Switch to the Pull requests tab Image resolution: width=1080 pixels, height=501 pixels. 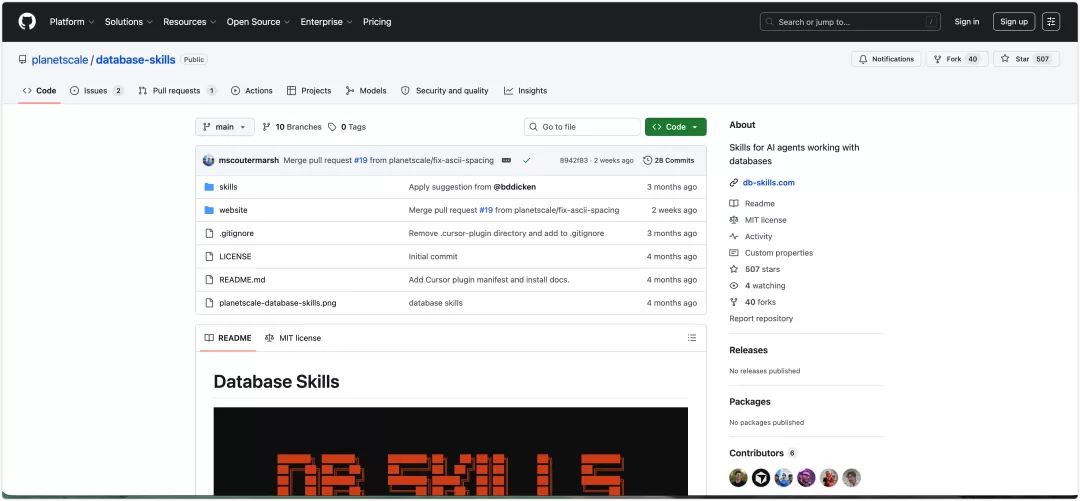click(178, 91)
